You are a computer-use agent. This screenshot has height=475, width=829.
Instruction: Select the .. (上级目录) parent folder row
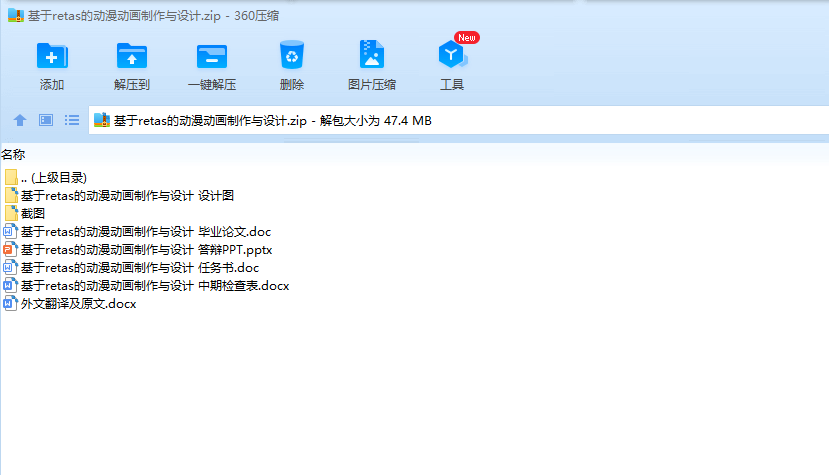coord(45,178)
